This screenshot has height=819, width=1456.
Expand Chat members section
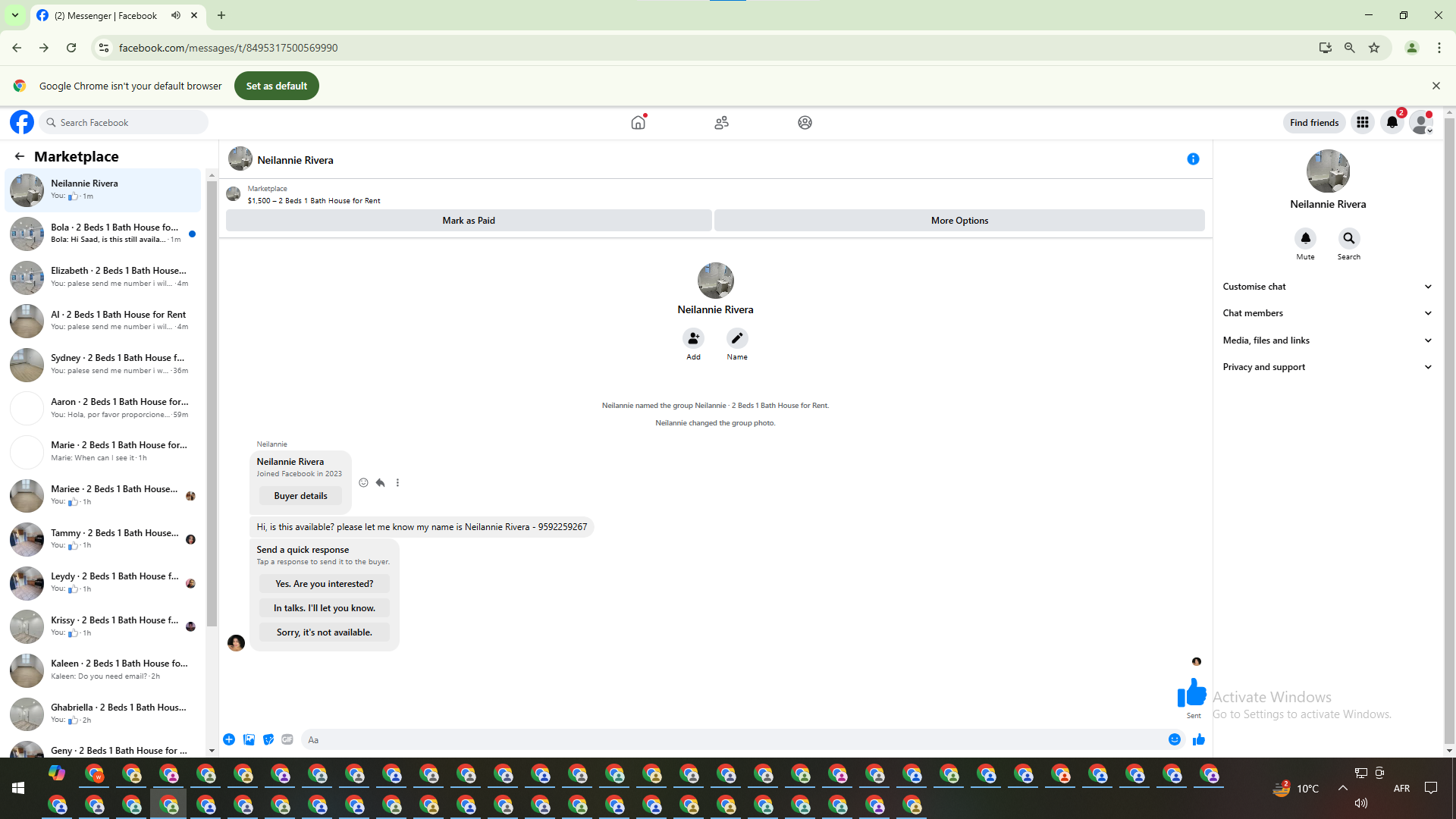(x=1327, y=313)
